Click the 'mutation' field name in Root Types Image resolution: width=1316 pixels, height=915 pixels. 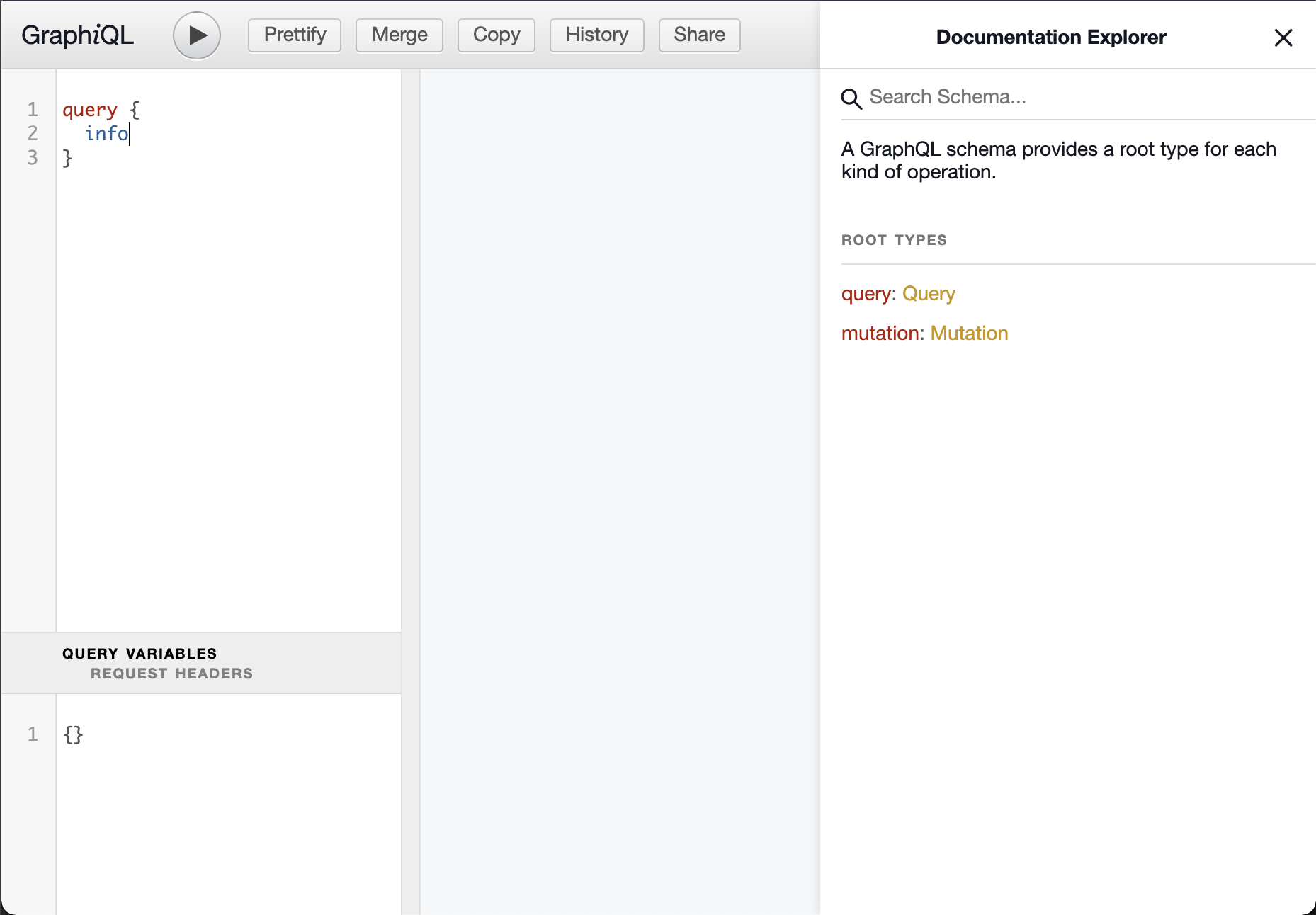click(880, 333)
